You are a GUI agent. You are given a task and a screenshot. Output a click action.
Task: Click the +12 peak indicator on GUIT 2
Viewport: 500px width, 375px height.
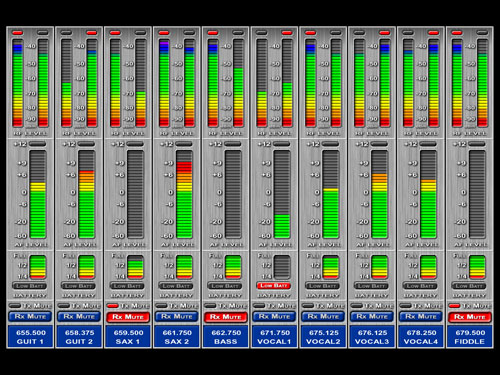86,144
